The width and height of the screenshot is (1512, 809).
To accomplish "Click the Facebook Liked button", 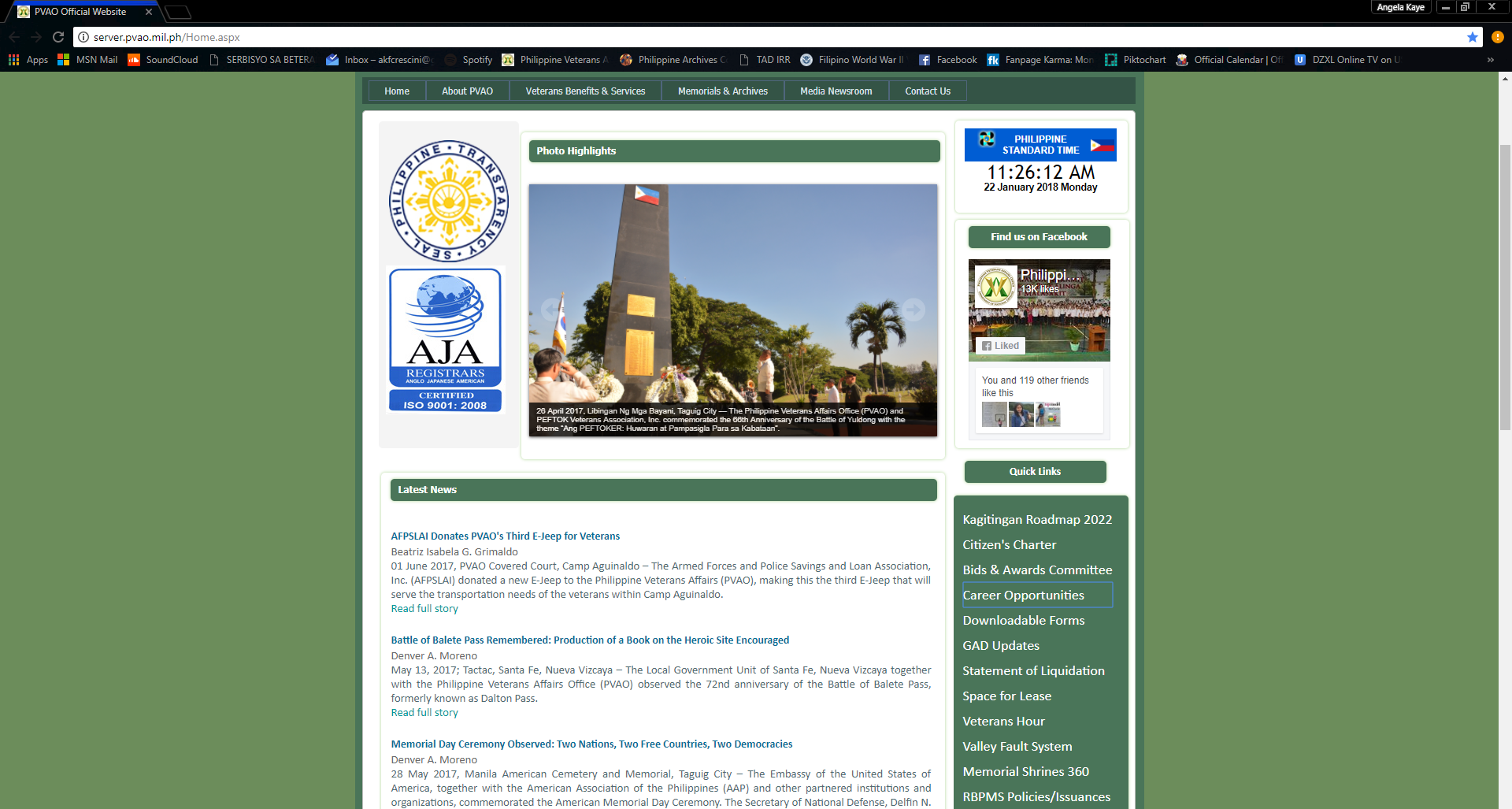I will point(1001,346).
